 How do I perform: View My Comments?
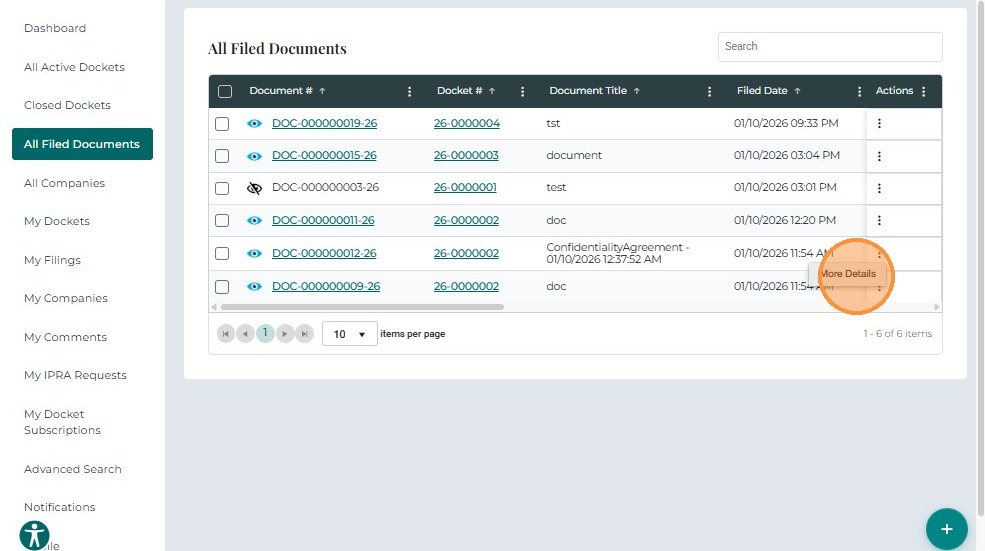(x=65, y=337)
